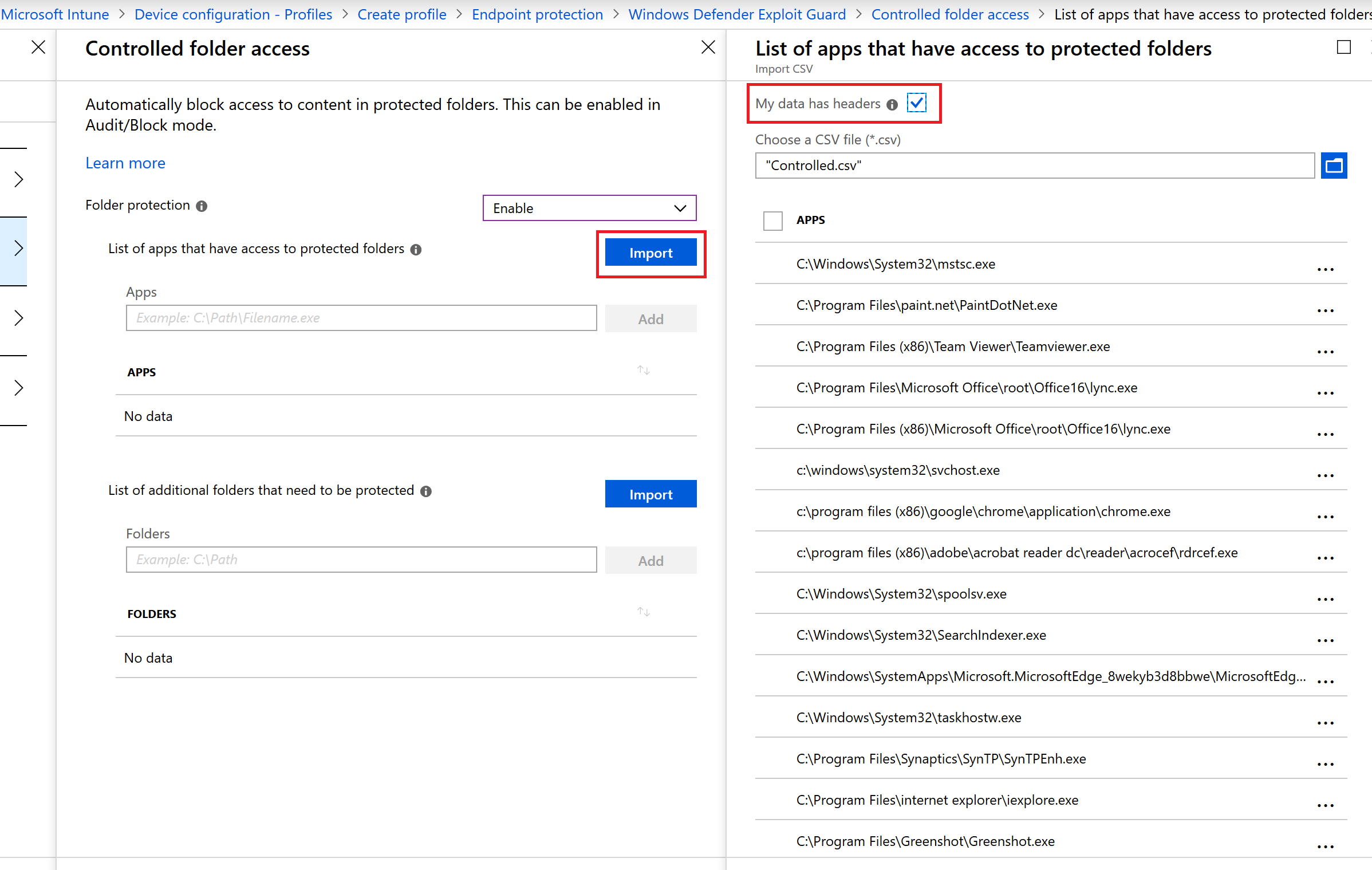Select the svchost.exe path entry
Image resolution: width=1372 pixels, height=870 pixels.
tap(898, 470)
